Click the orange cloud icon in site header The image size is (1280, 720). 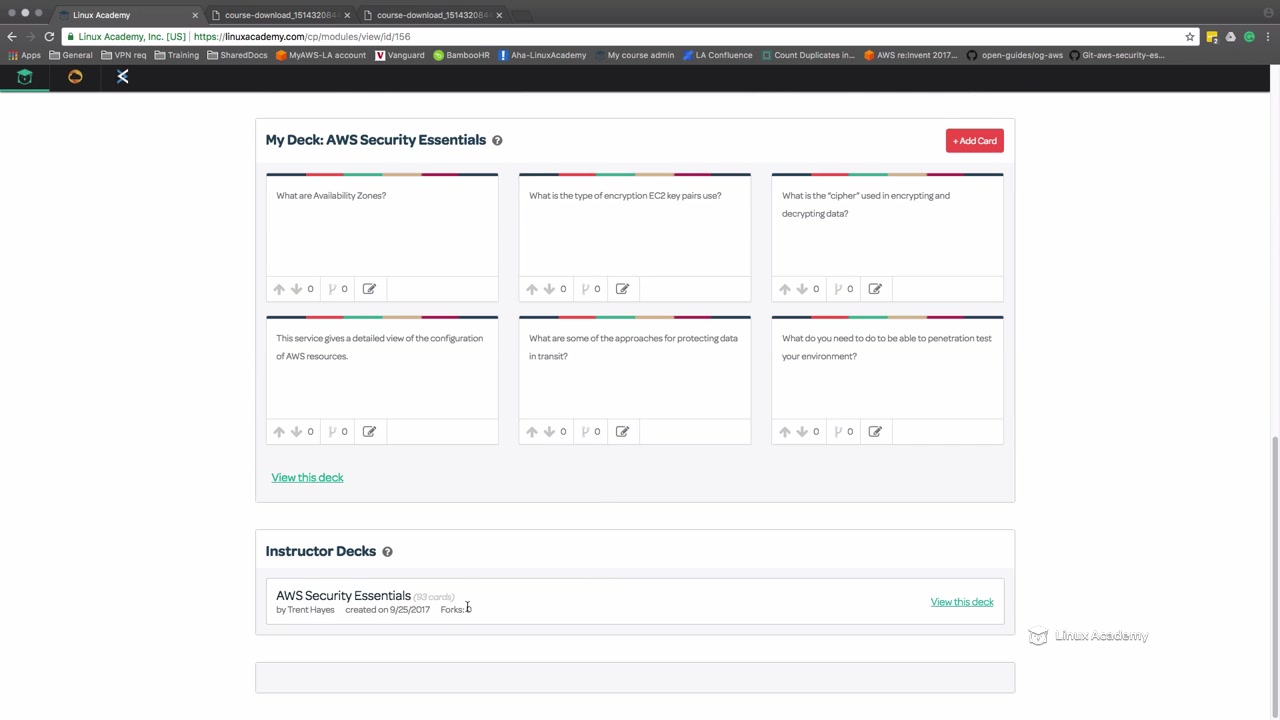tap(75, 77)
